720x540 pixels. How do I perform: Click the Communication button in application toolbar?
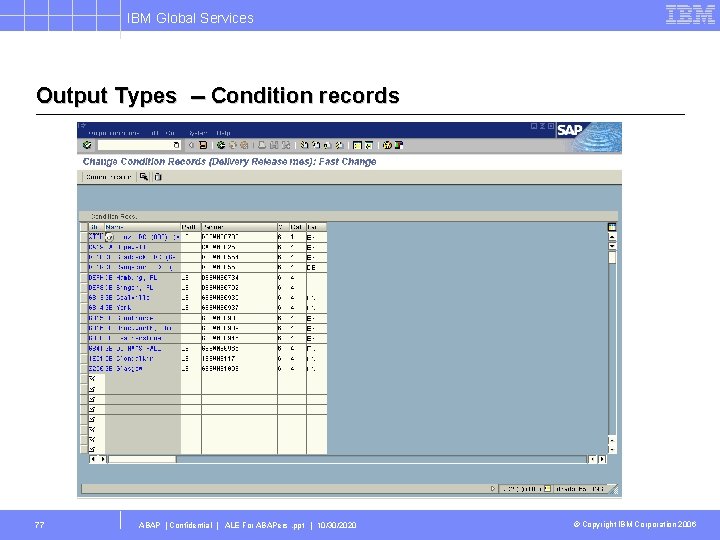tap(108, 177)
